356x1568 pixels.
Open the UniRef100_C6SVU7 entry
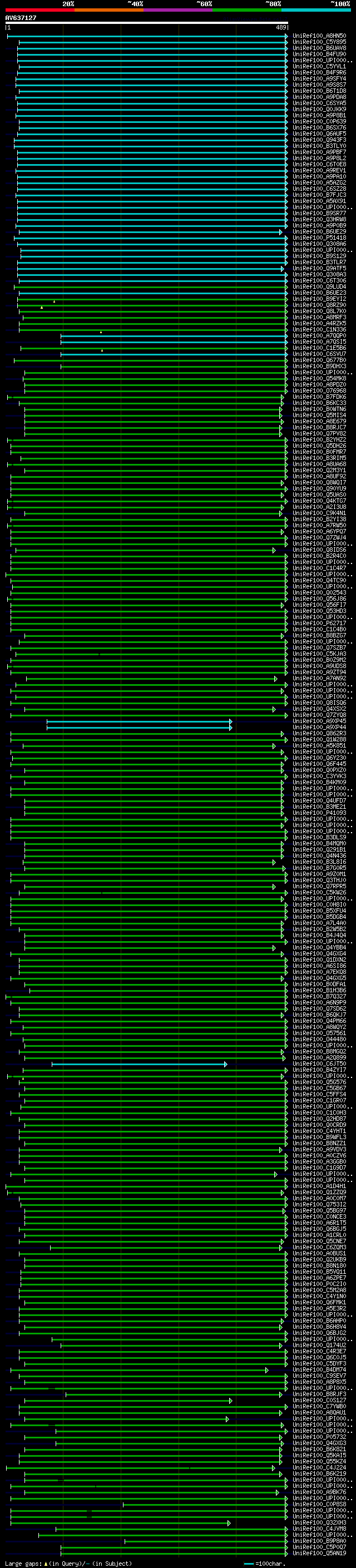(319, 354)
